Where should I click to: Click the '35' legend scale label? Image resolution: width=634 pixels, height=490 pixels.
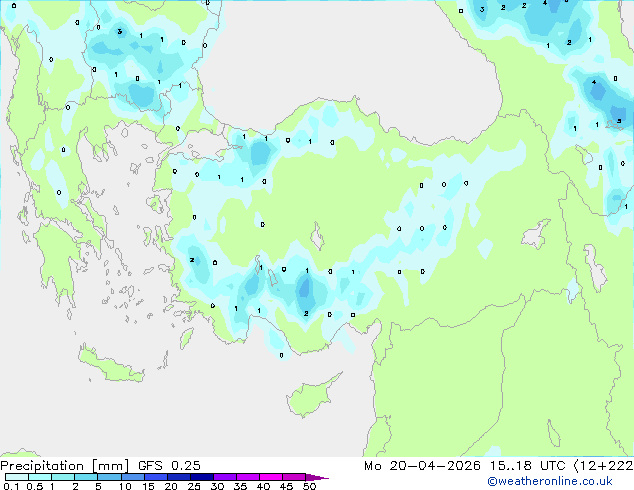tap(240, 486)
